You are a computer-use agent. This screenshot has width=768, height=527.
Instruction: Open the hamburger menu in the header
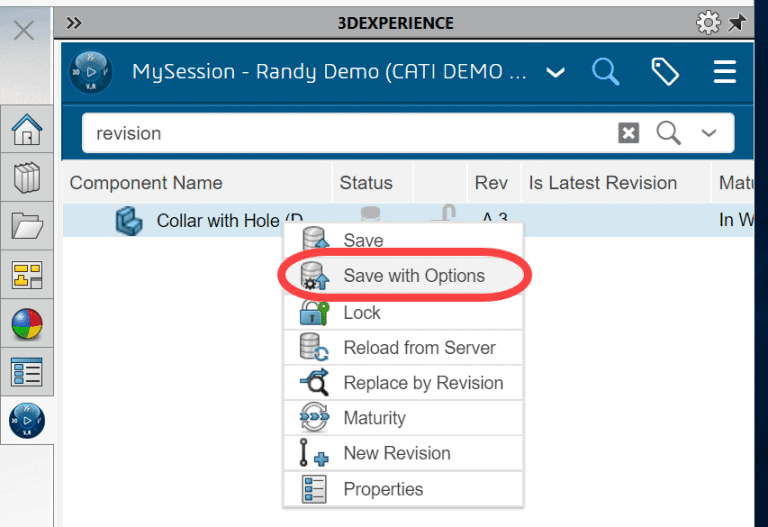pyautogui.click(x=724, y=72)
